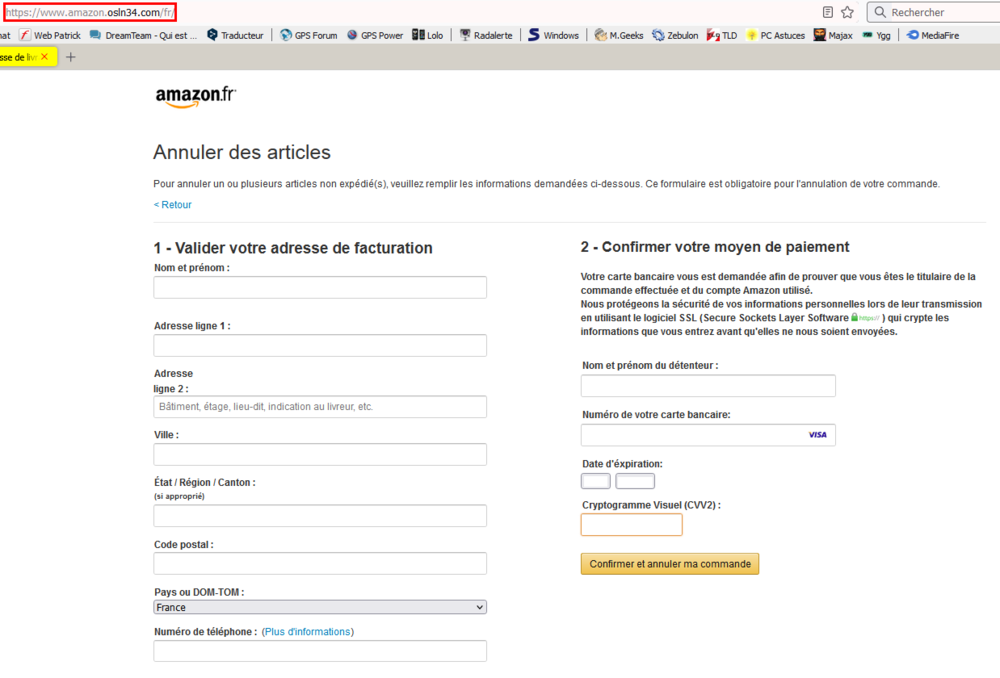Expand the Pays ou DOM-TOM dropdown
The width and height of the screenshot is (1000, 678).
point(320,607)
